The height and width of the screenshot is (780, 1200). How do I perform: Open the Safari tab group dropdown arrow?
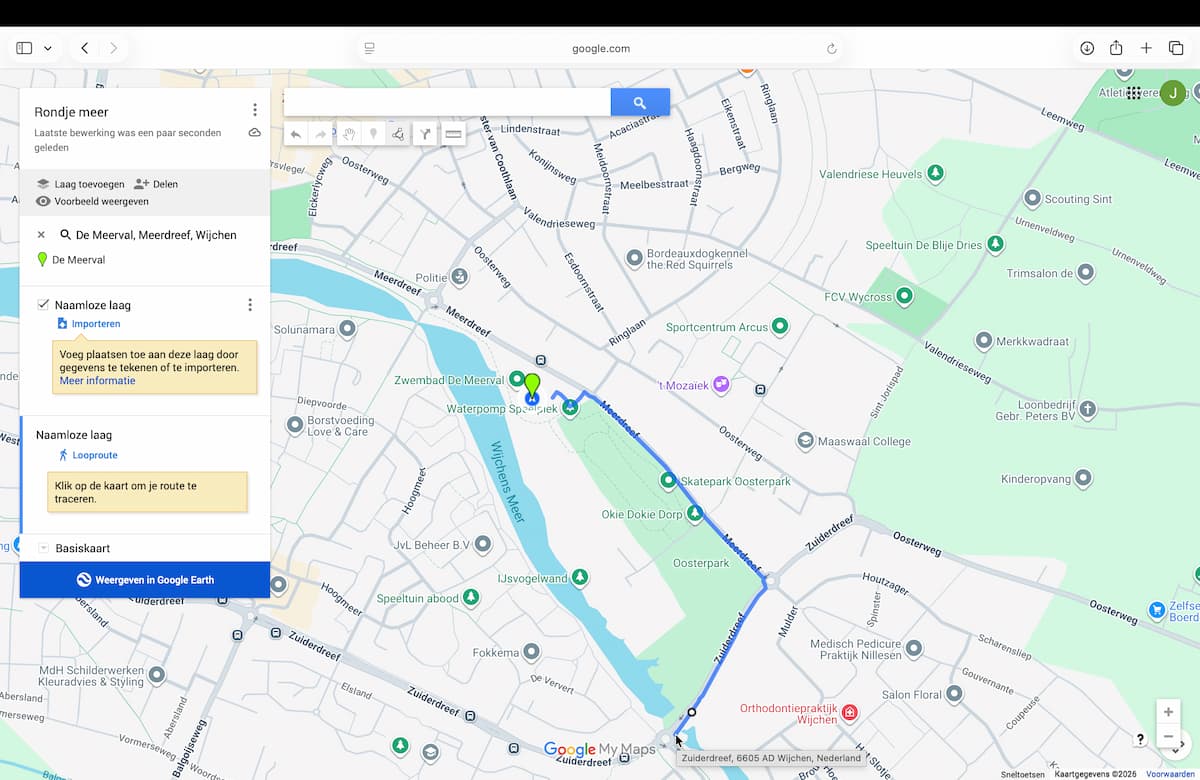click(47, 48)
